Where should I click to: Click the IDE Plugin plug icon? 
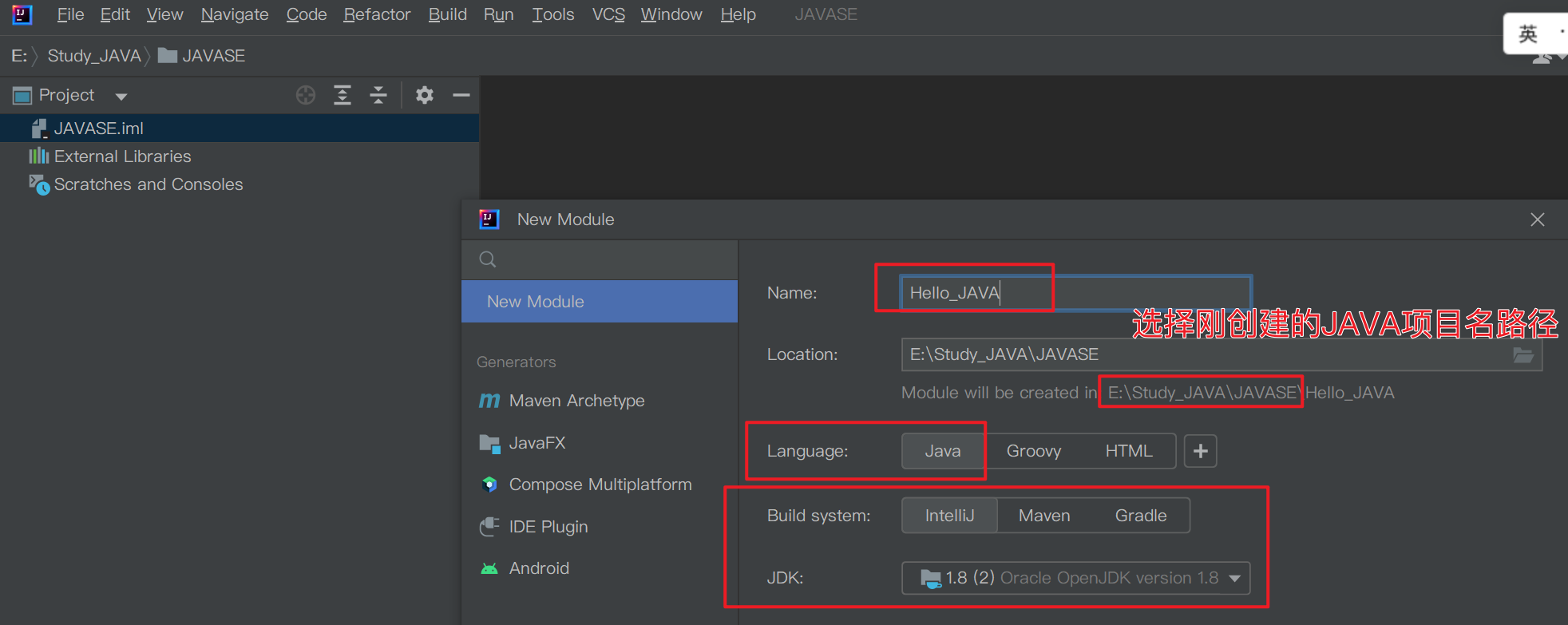click(x=489, y=527)
